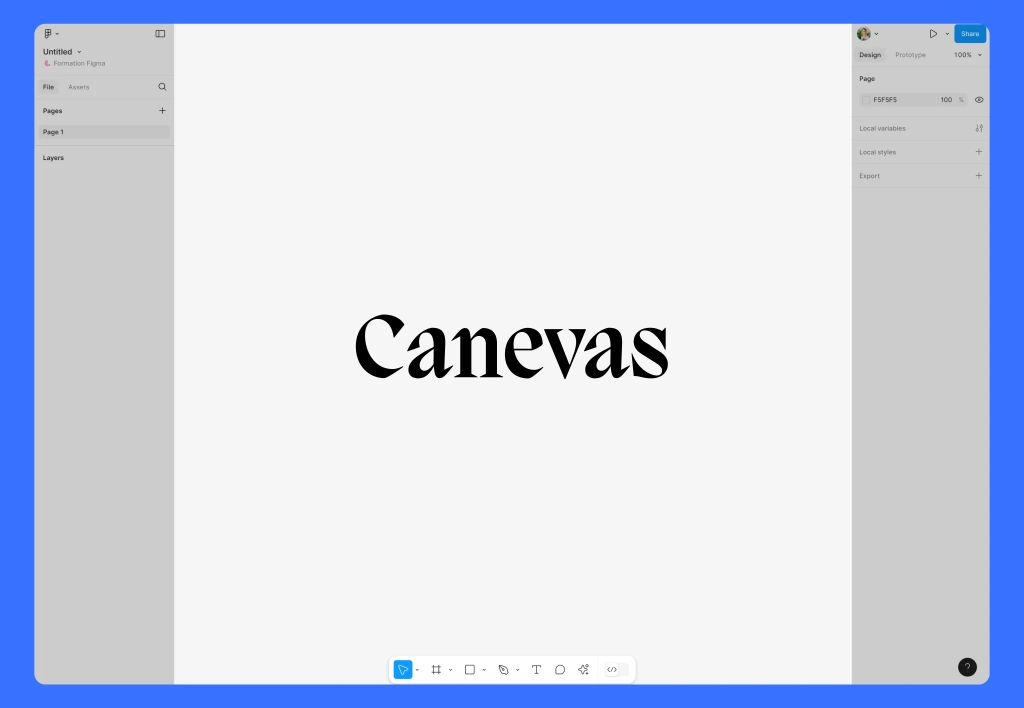This screenshot has width=1024, height=708.
Task: Select the Text tool
Action: pyautogui.click(x=536, y=669)
